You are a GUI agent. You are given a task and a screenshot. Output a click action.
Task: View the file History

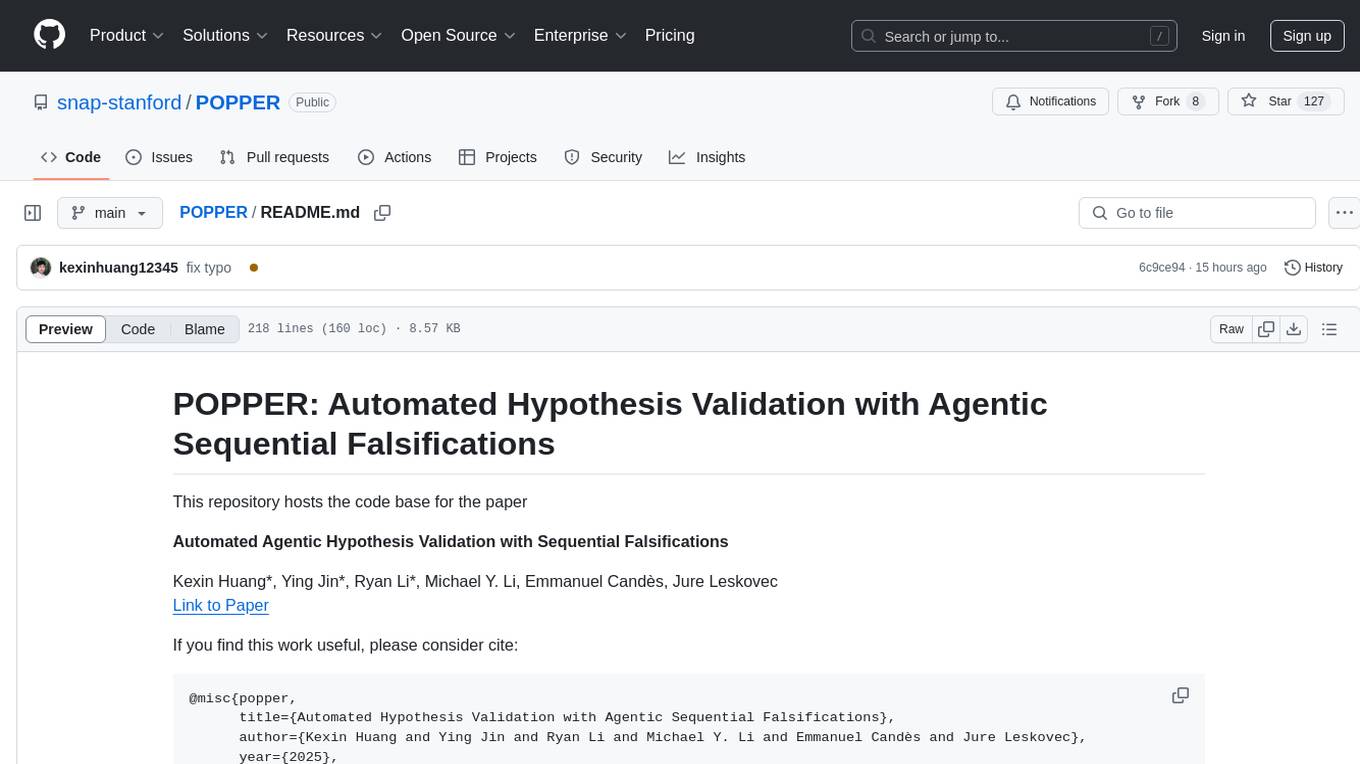click(x=1313, y=268)
